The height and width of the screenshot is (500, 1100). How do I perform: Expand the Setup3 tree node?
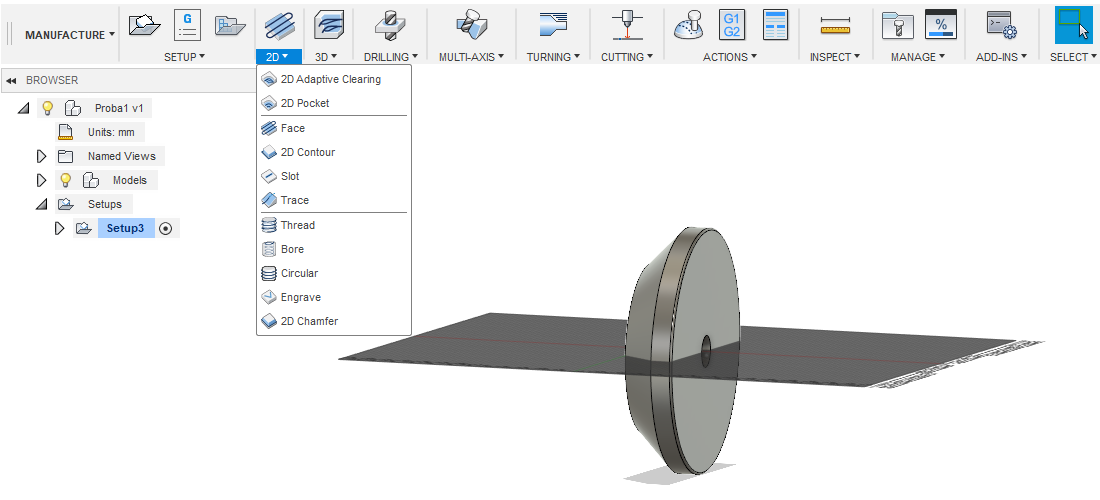[x=59, y=228]
